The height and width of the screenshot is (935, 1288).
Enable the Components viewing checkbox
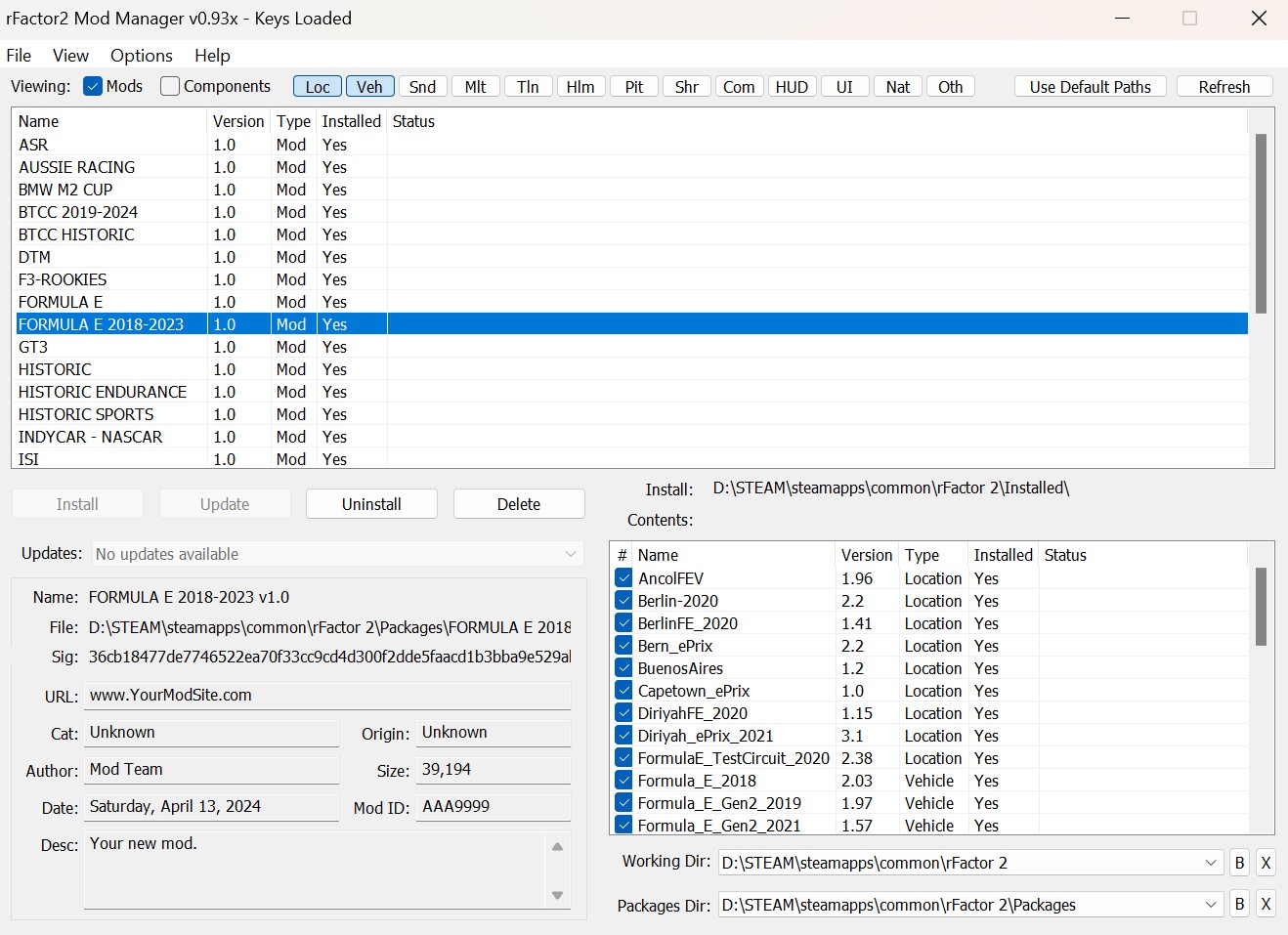coord(170,86)
